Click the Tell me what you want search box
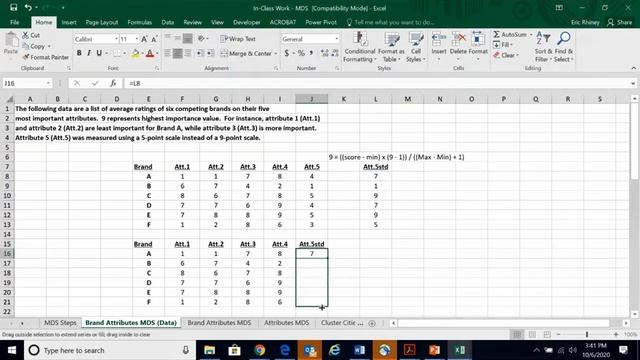This screenshot has width=640, height=360. pyautogui.click(x=390, y=22)
